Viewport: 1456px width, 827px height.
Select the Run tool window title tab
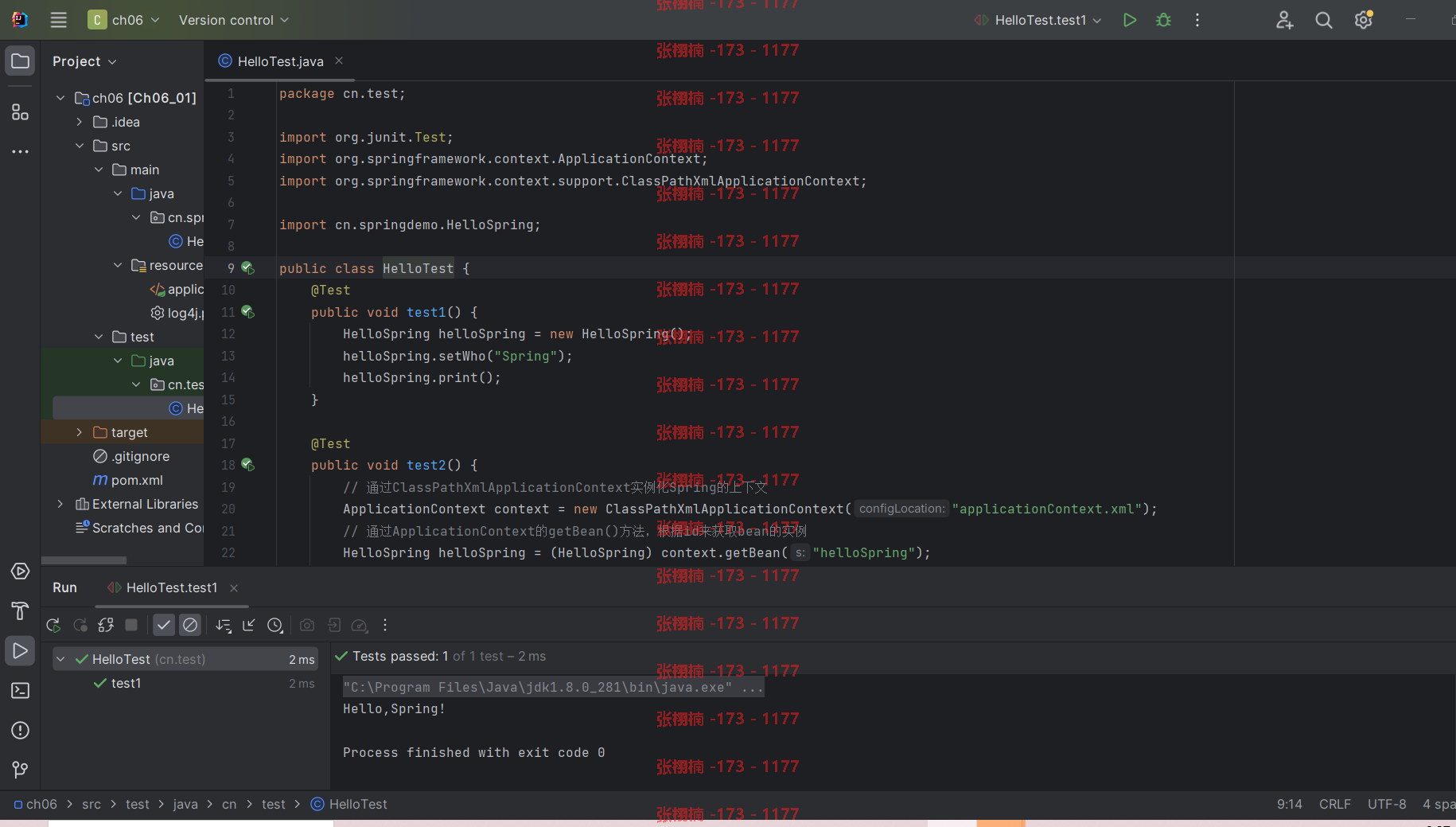[64, 587]
